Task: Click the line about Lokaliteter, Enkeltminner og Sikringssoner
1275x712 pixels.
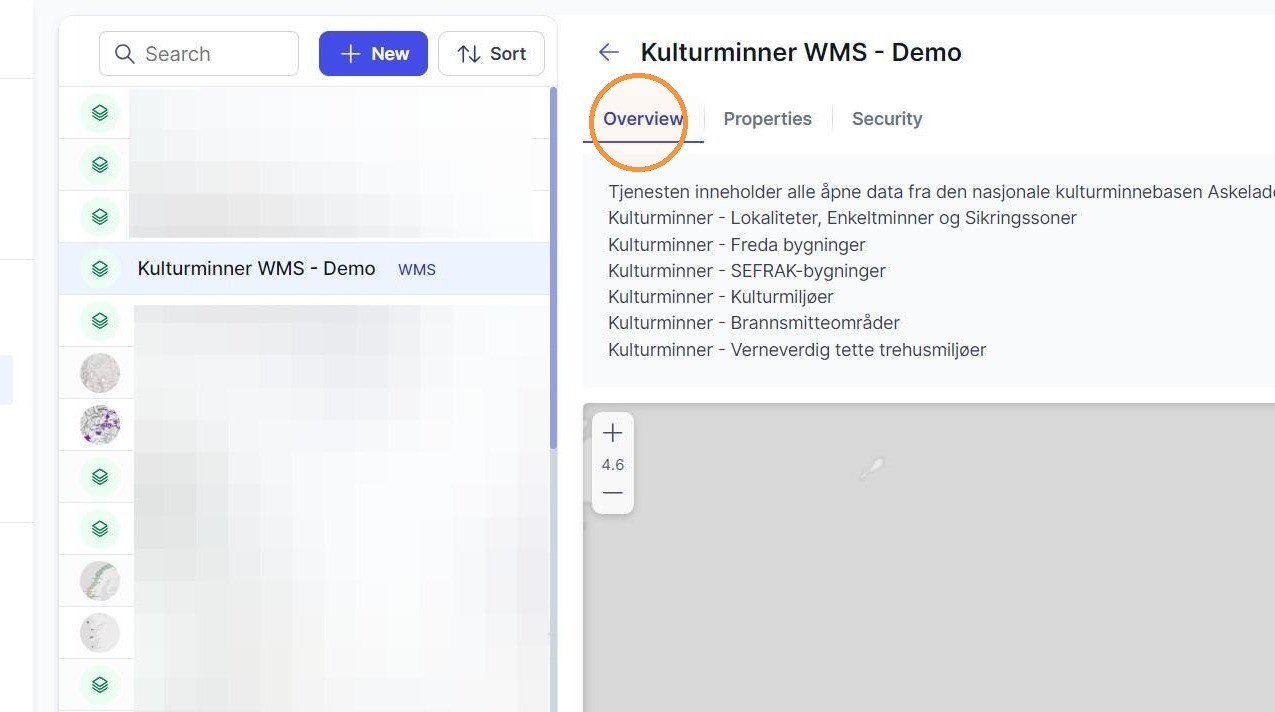Action: 842,218
